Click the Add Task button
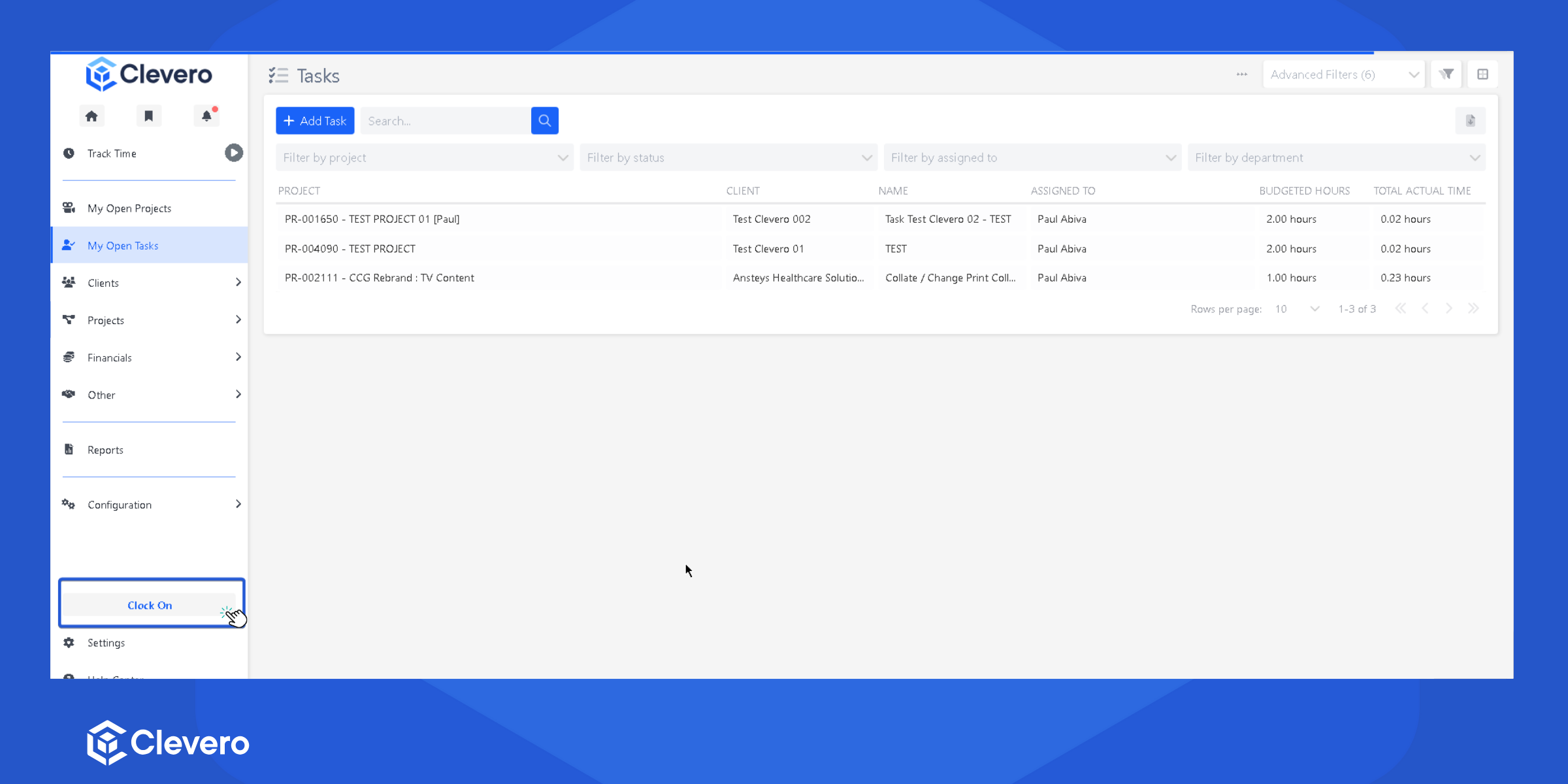 coord(315,121)
